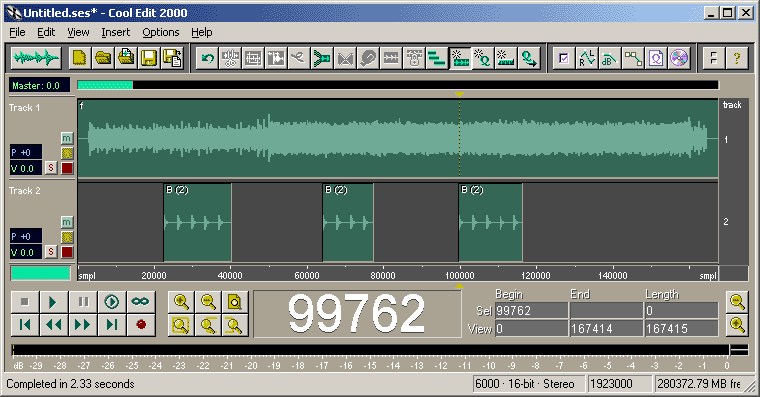Viewport: 760px width, 397px height.
Task: Open the Insert menu
Action: coord(115,32)
